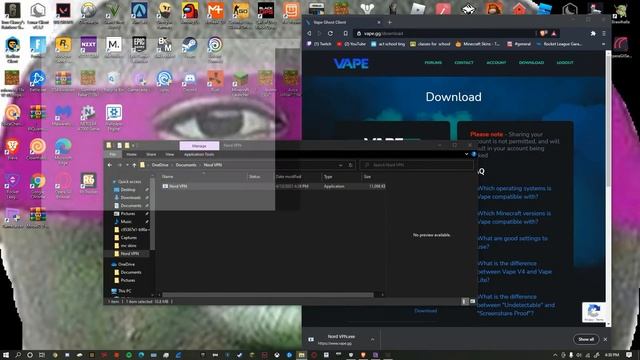Open the recent locations dropdown in Explorer
The image size is (640, 360).
127,165
